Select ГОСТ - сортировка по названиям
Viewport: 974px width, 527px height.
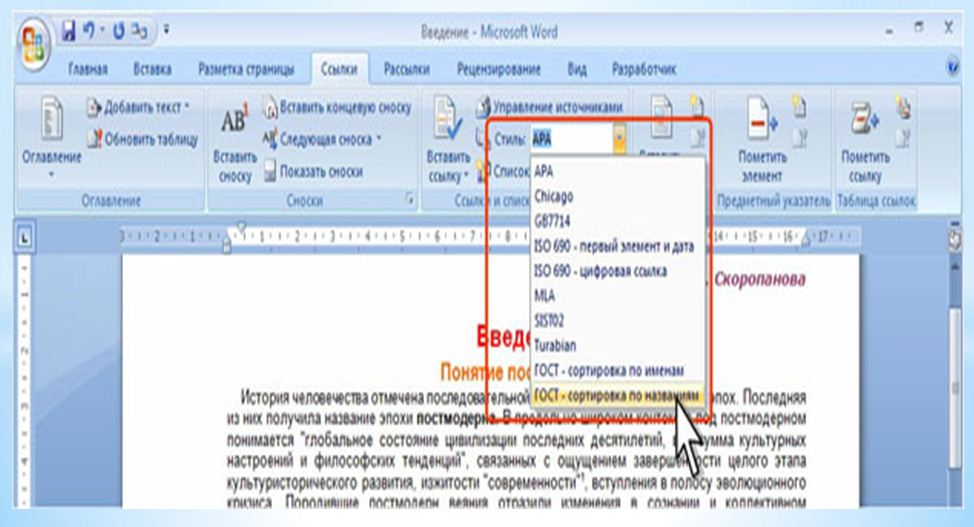pyautogui.click(x=618, y=395)
